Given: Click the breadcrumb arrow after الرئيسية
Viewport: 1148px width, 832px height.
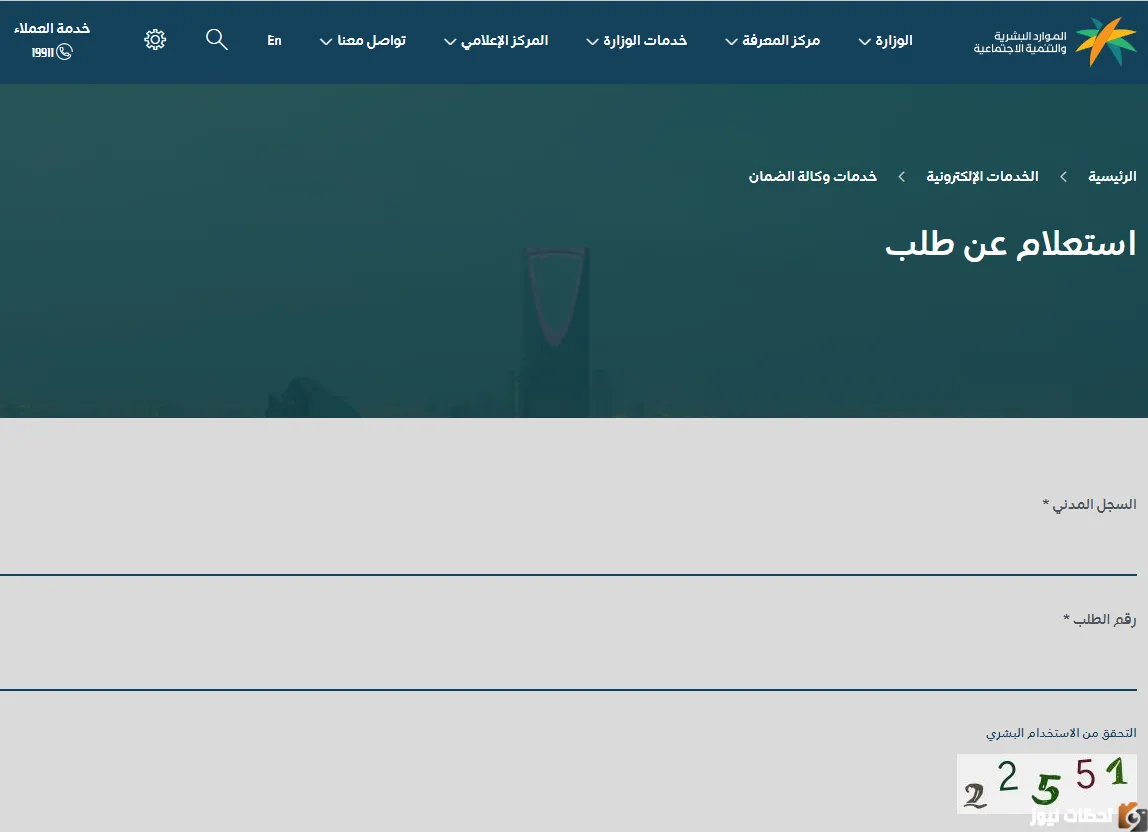Looking at the screenshot, I should pyautogui.click(x=1064, y=177).
